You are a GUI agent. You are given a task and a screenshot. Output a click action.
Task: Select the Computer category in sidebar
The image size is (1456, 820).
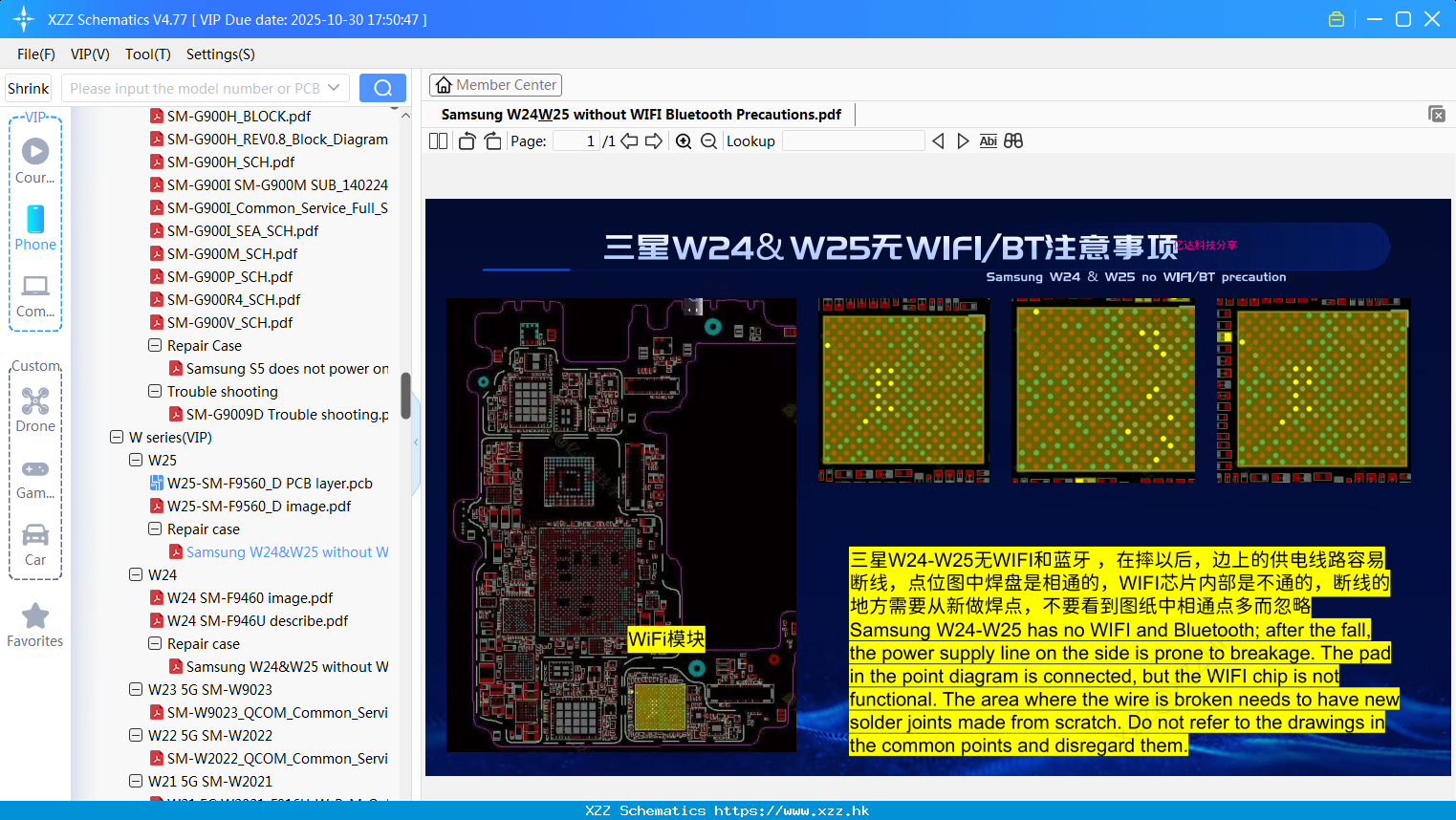pyautogui.click(x=35, y=296)
